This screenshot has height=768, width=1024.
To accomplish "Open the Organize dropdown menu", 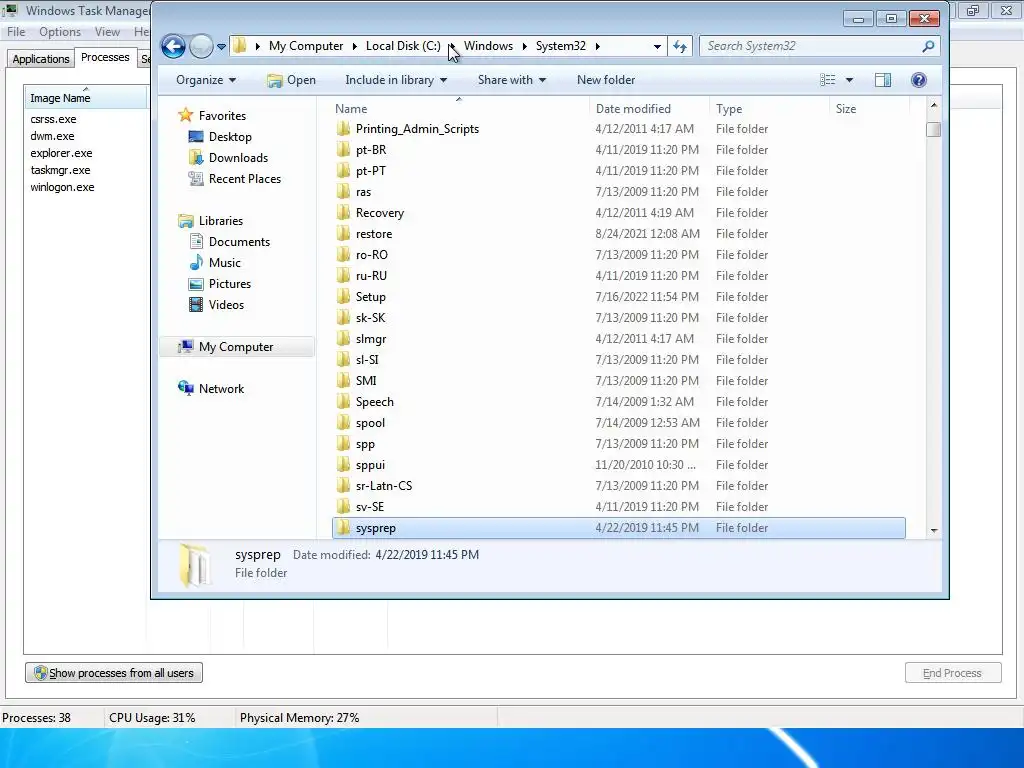I will (x=206, y=80).
